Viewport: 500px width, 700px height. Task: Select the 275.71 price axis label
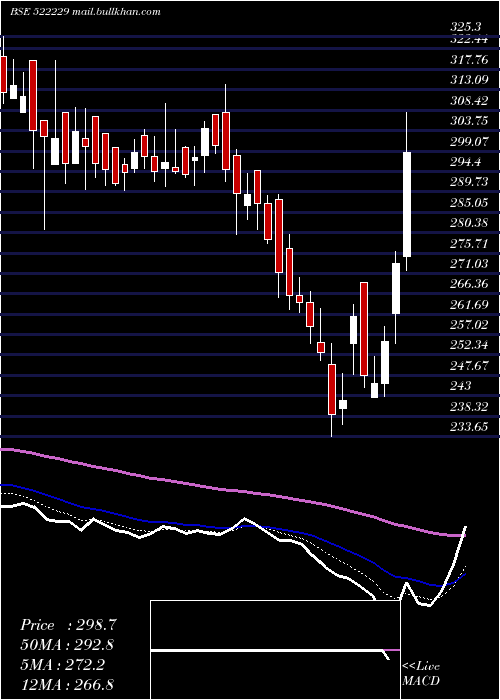(469, 244)
